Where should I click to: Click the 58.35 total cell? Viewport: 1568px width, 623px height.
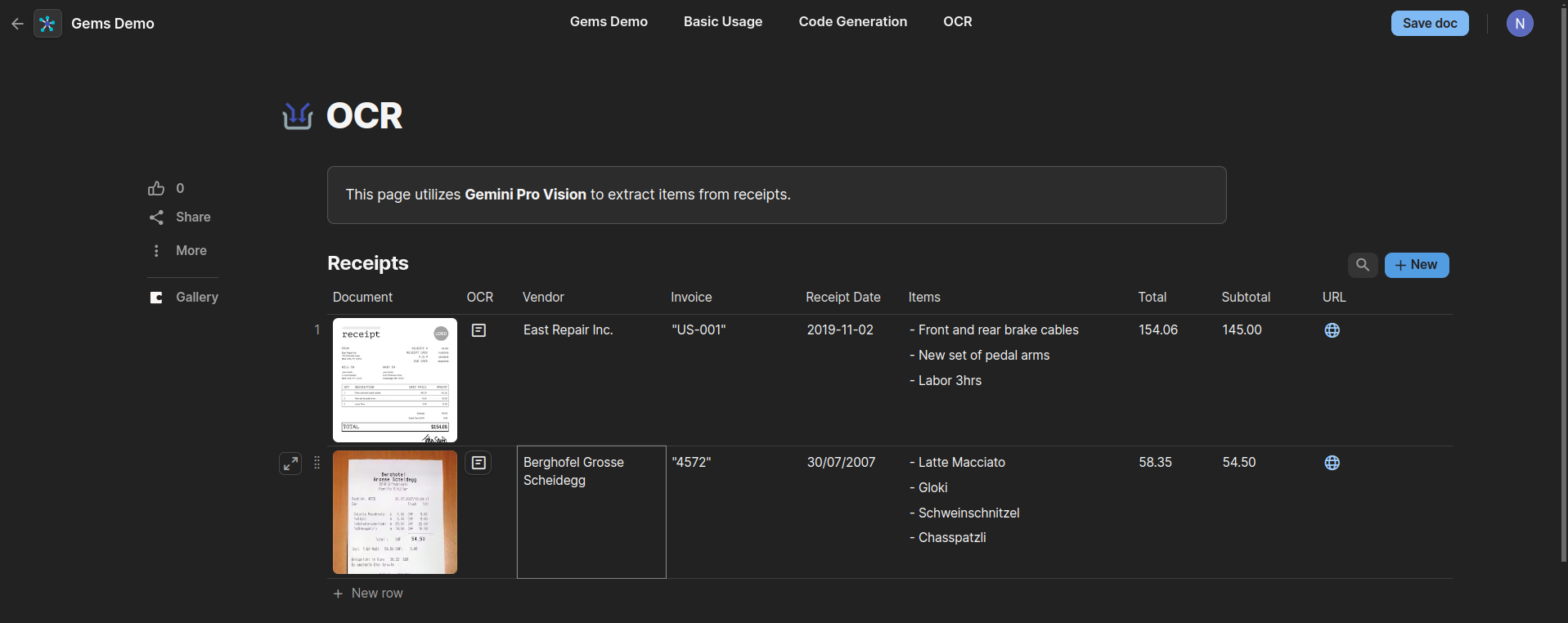click(x=1175, y=512)
